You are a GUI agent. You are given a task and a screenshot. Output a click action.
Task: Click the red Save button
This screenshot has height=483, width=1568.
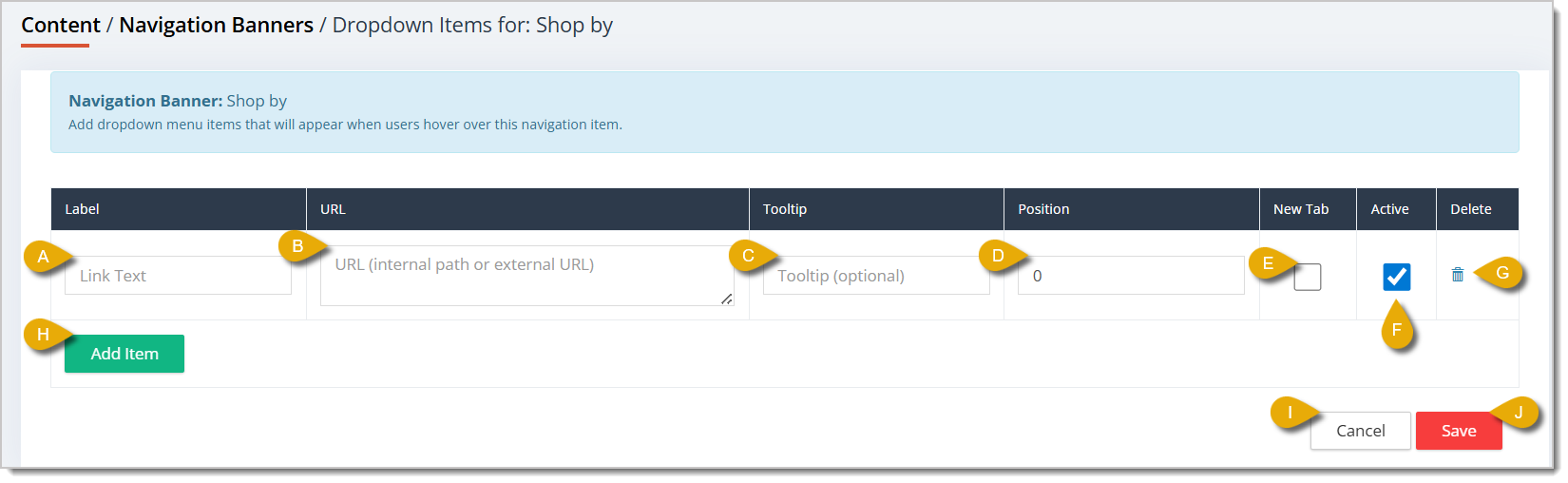(1459, 431)
